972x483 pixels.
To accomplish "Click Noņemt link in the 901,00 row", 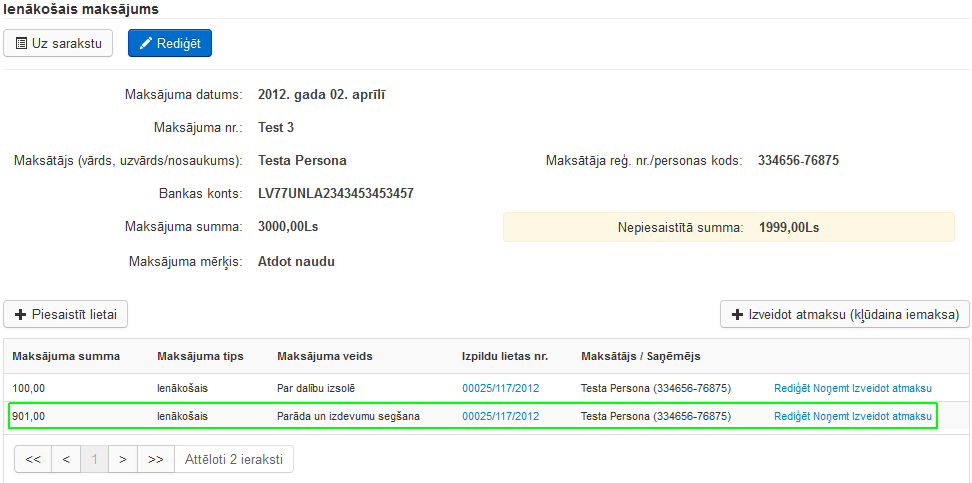I will pos(833,416).
